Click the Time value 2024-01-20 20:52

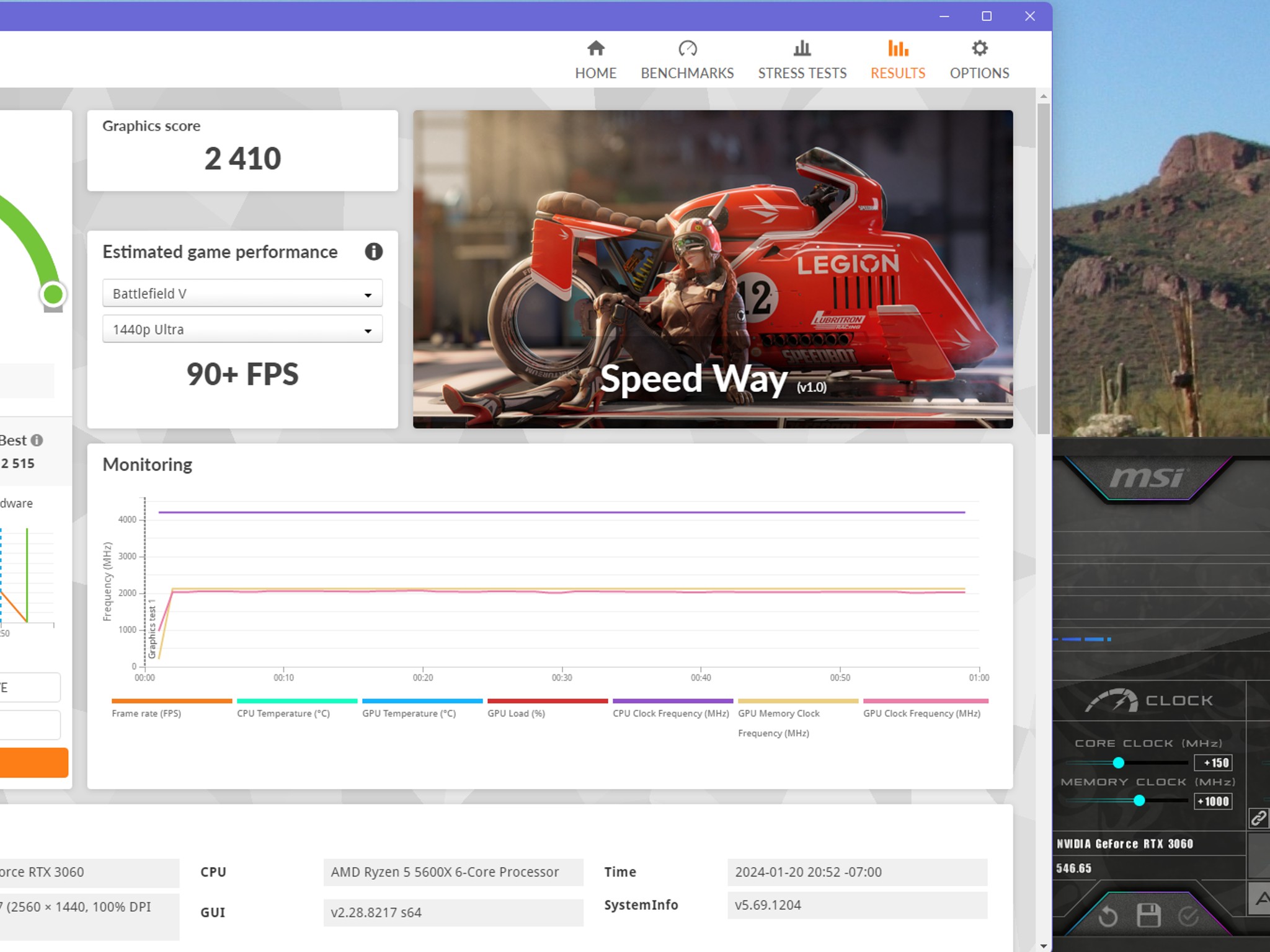pos(858,872)
